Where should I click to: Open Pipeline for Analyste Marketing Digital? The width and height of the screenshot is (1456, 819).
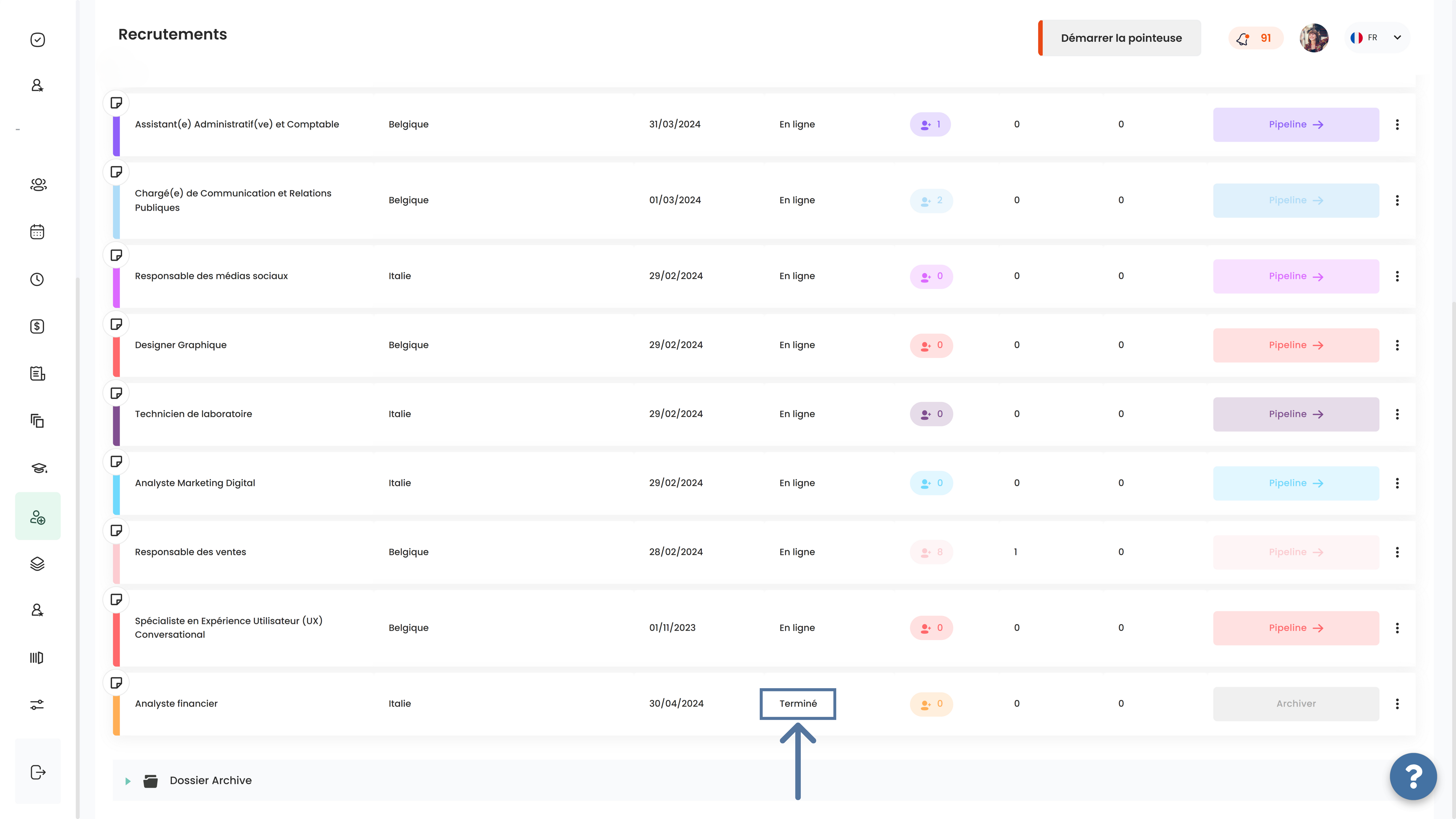click(x=1296, y=483)
